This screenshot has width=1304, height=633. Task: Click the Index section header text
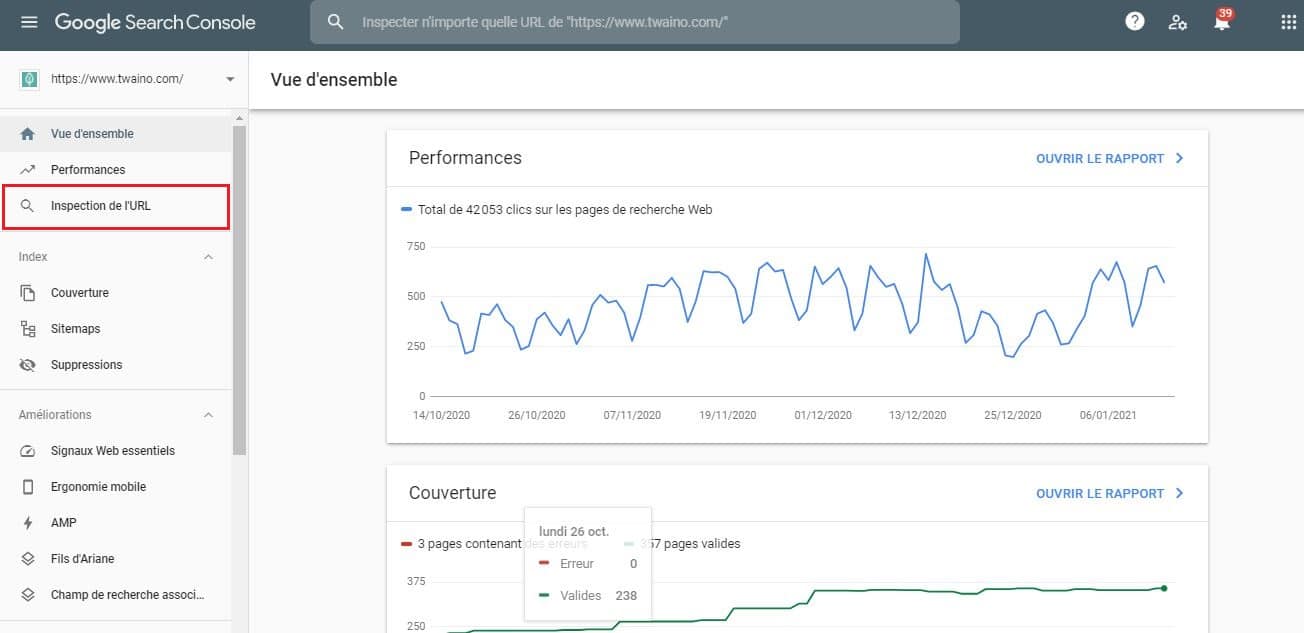(33, 257)
